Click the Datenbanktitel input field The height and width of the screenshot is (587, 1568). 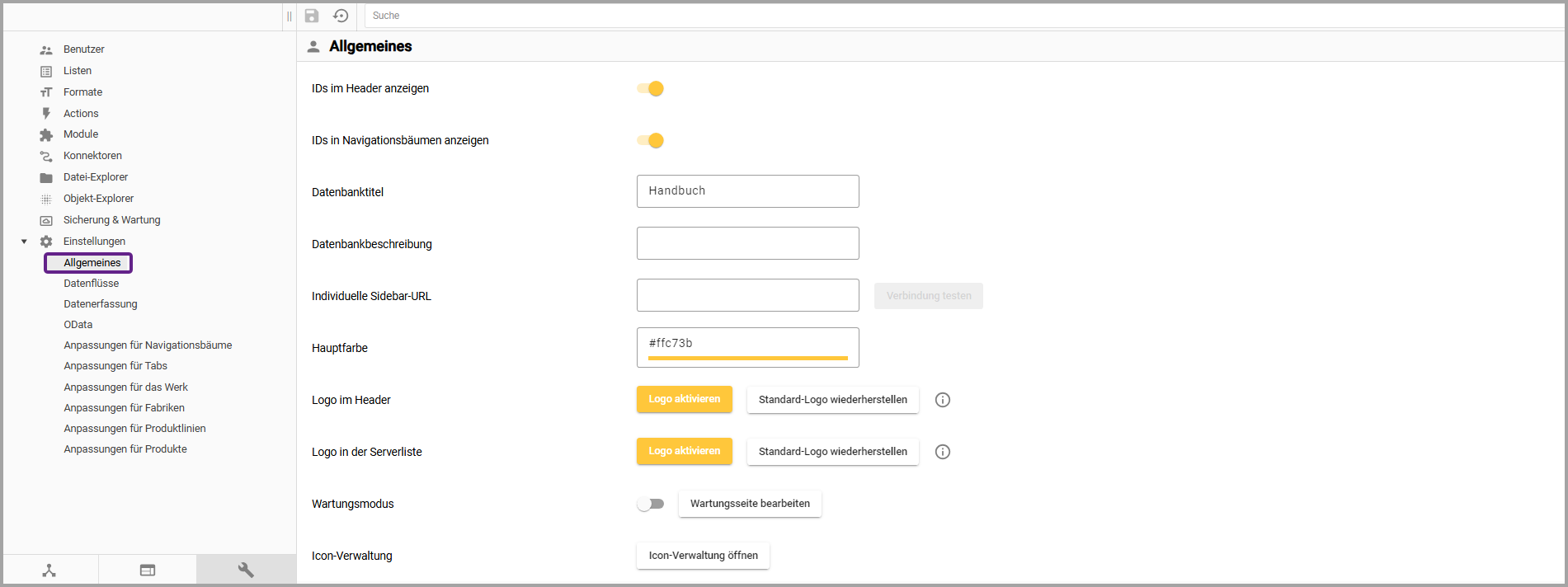(x=747, y=191)
